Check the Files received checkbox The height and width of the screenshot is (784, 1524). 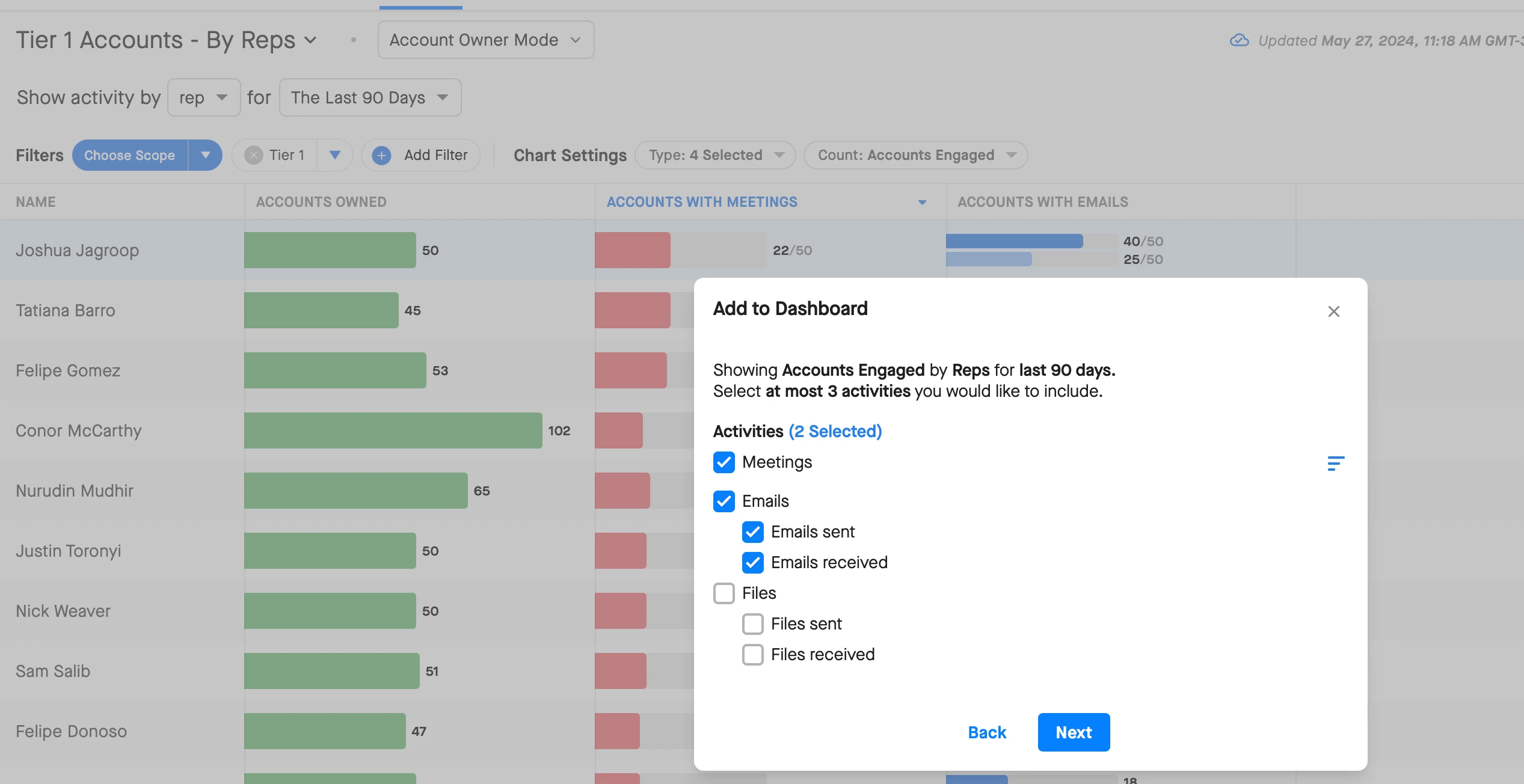[753, 655]
